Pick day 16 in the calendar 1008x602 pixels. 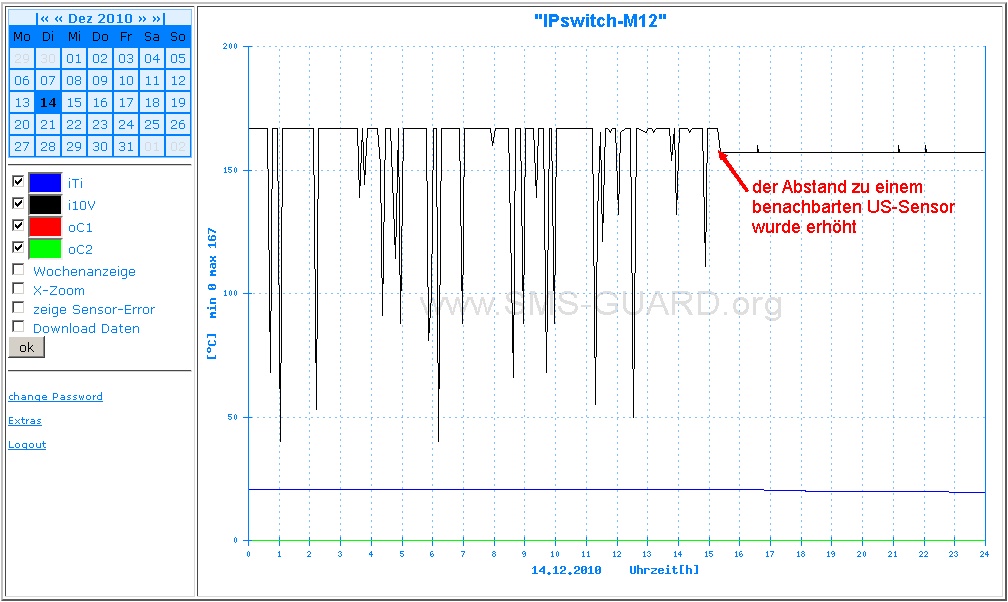coord(100,102)
